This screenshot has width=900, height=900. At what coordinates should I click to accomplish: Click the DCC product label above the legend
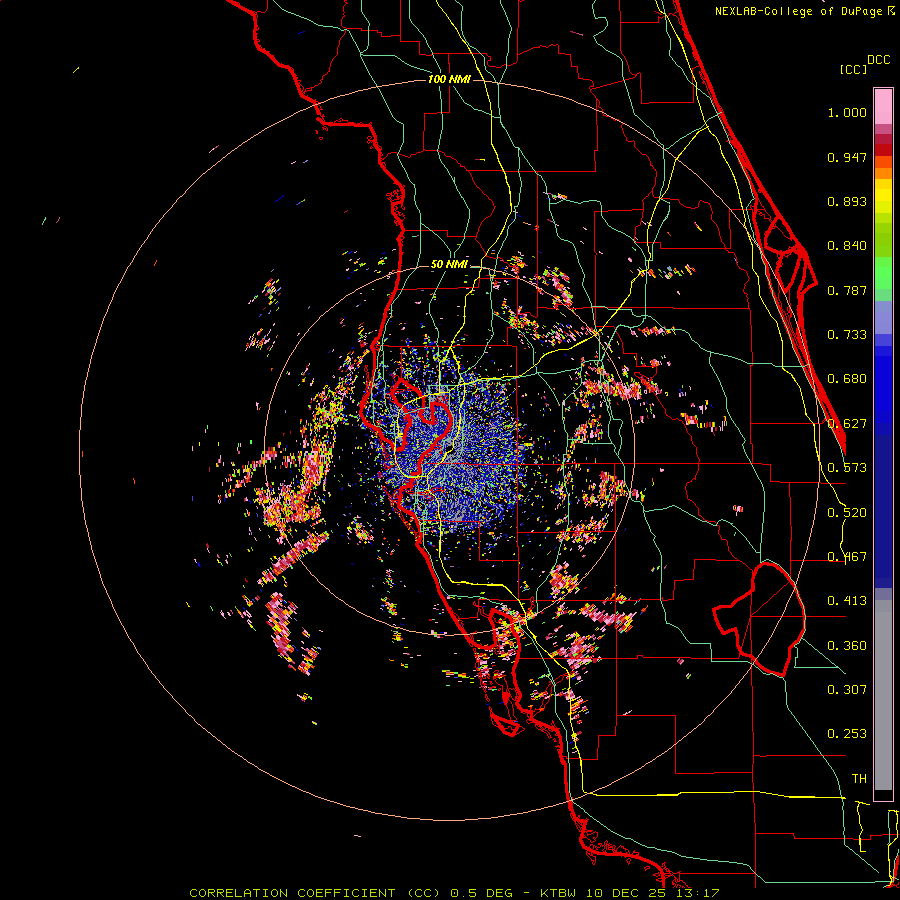tap(878, 60)
